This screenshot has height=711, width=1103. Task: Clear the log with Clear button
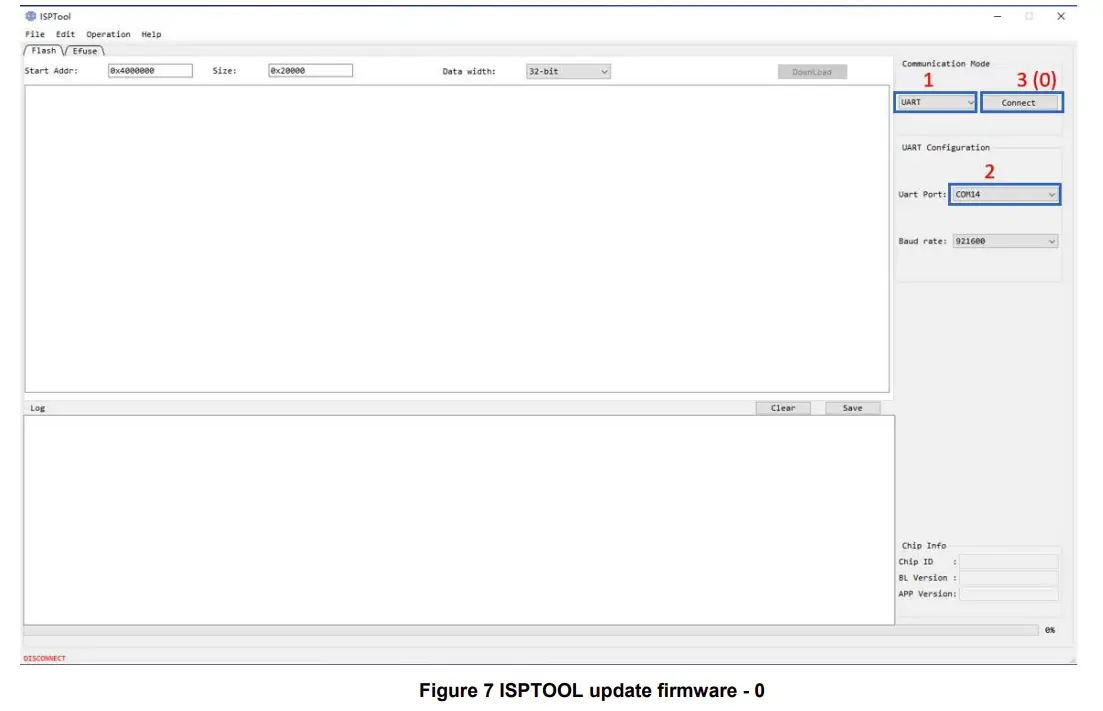pyautogui.click(x=783, y=408)
